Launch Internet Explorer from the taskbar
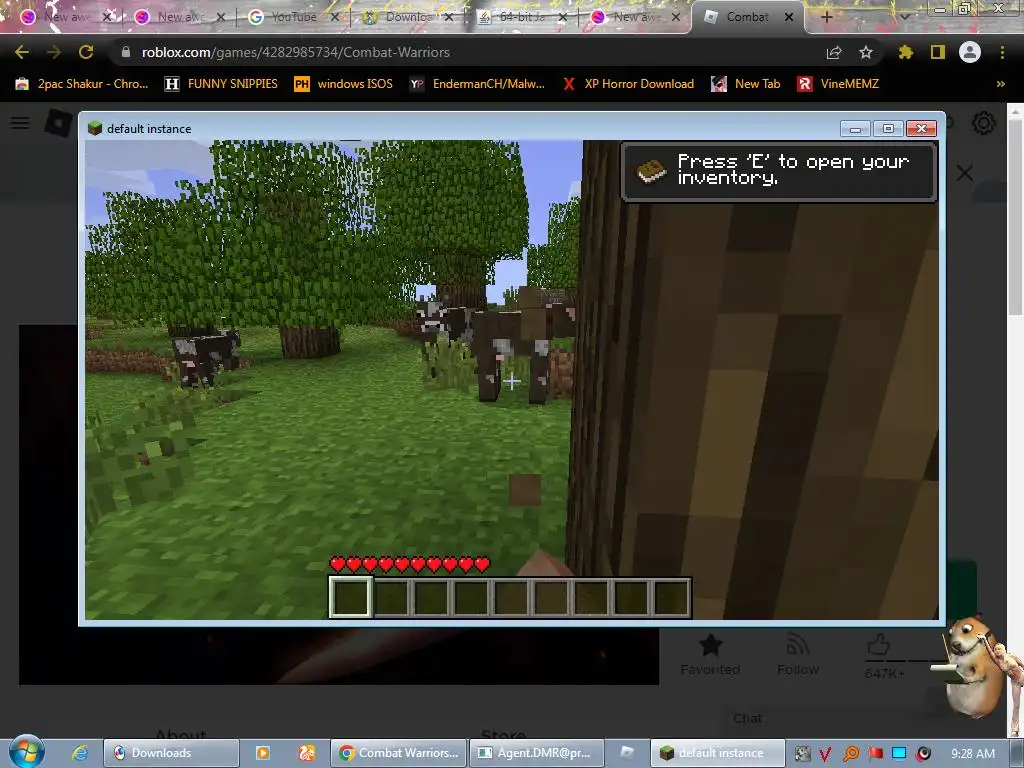Viewport: 1024px width, 768px height. click(80, 753)
